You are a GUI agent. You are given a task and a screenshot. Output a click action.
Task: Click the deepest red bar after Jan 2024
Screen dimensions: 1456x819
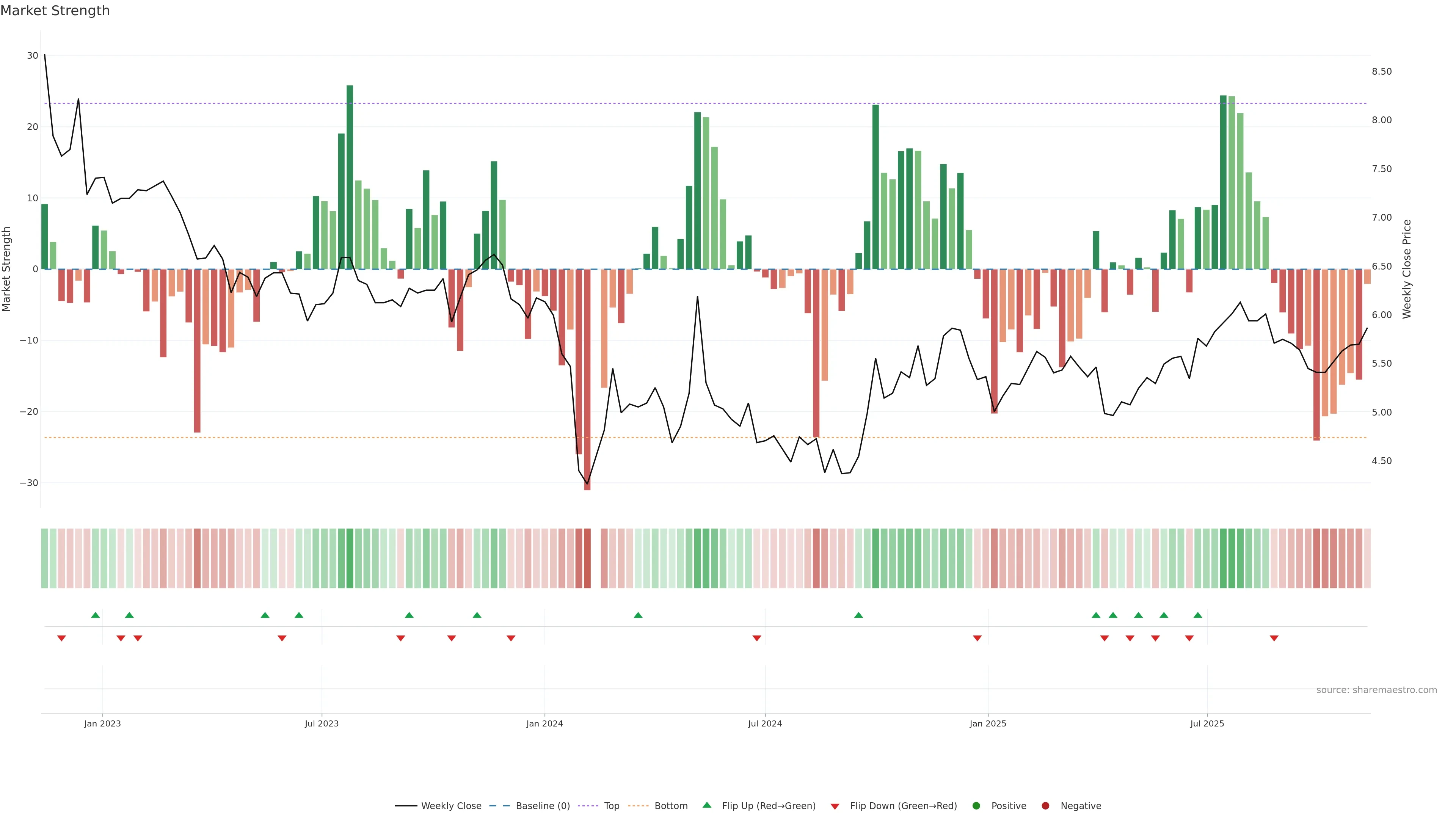click(587, 379)
